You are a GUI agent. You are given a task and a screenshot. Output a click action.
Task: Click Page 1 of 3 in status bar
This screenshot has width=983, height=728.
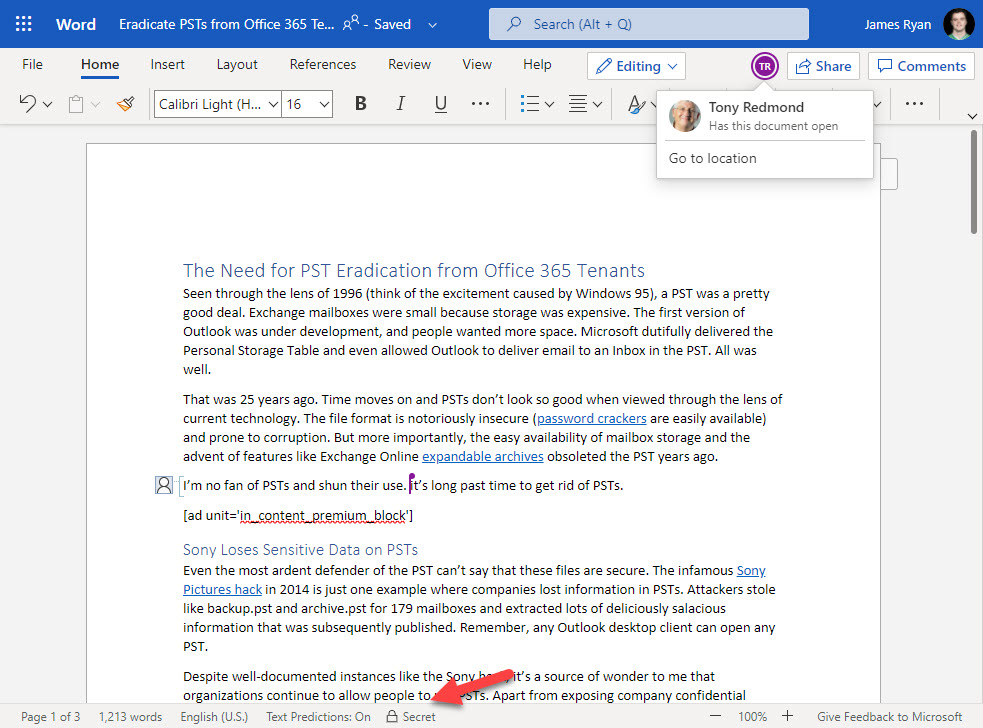[51, 717]
